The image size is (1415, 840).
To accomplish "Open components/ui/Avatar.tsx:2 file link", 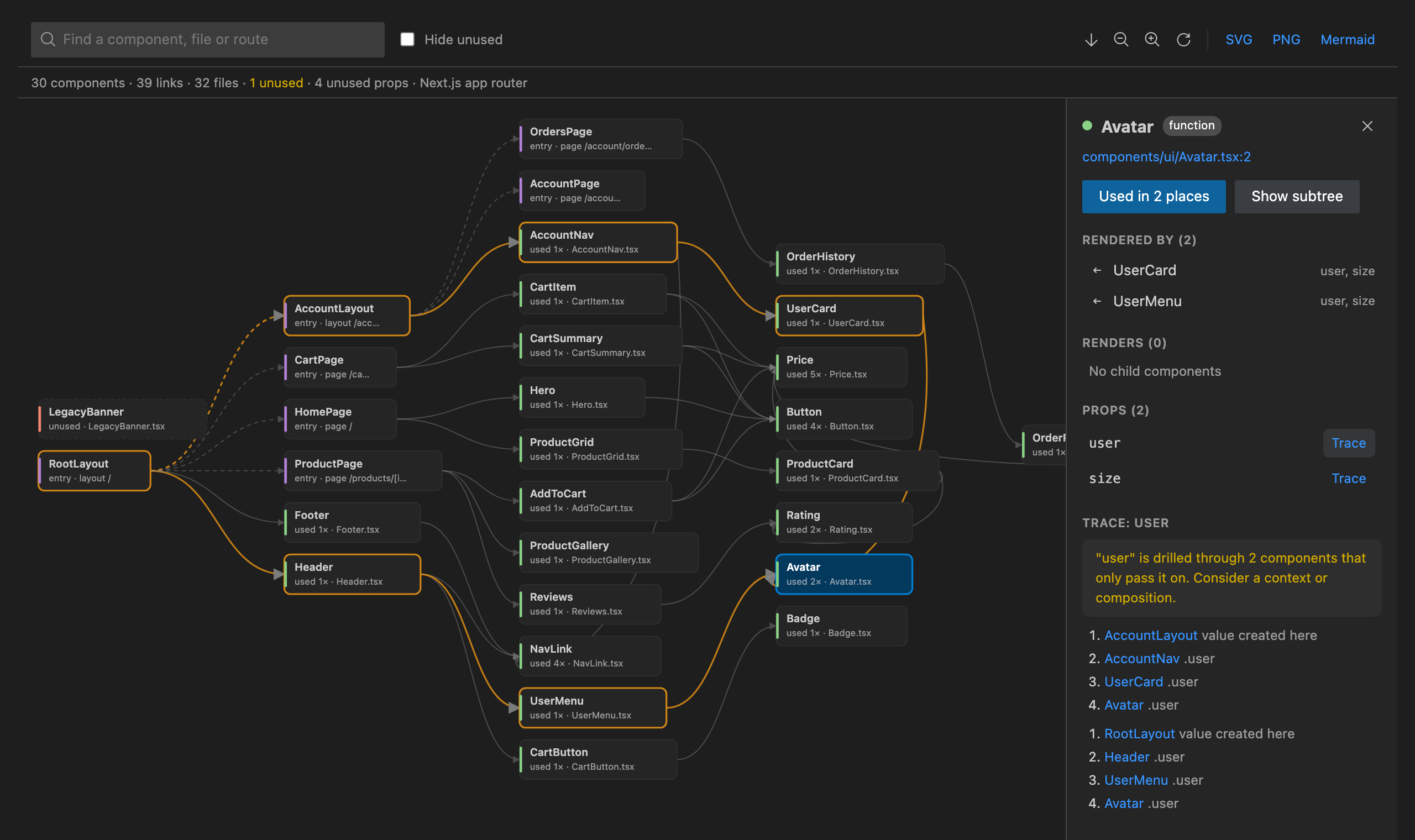I will tap(1166, 157).
